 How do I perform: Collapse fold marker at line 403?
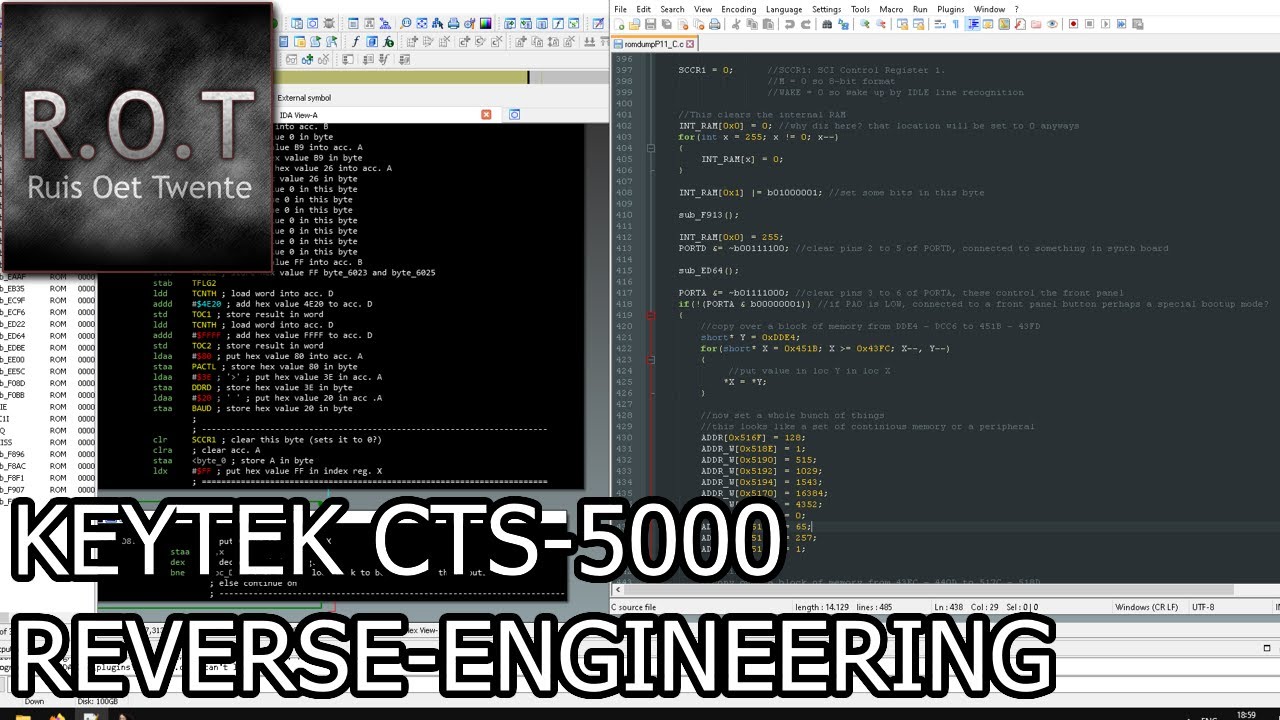[x=651, y=147]
